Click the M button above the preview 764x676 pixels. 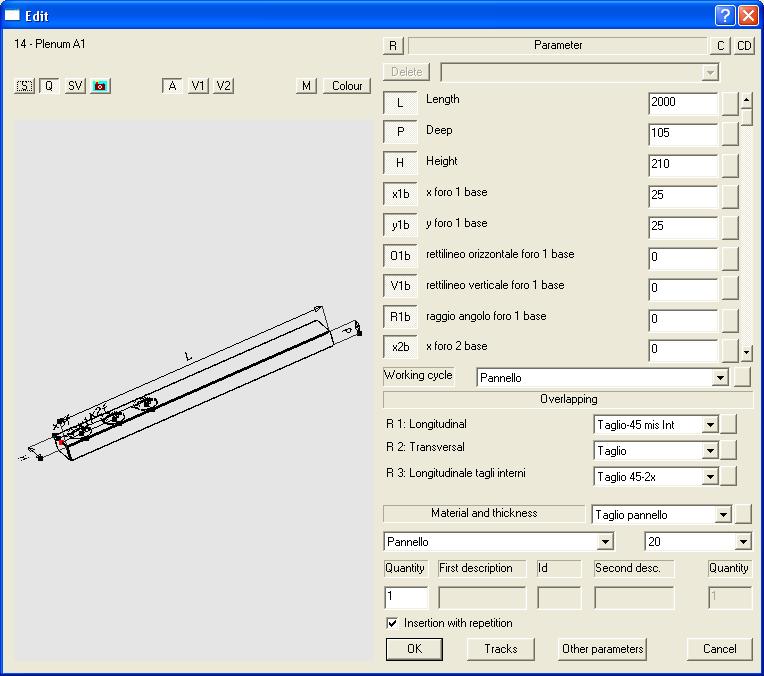pos(307,86)
